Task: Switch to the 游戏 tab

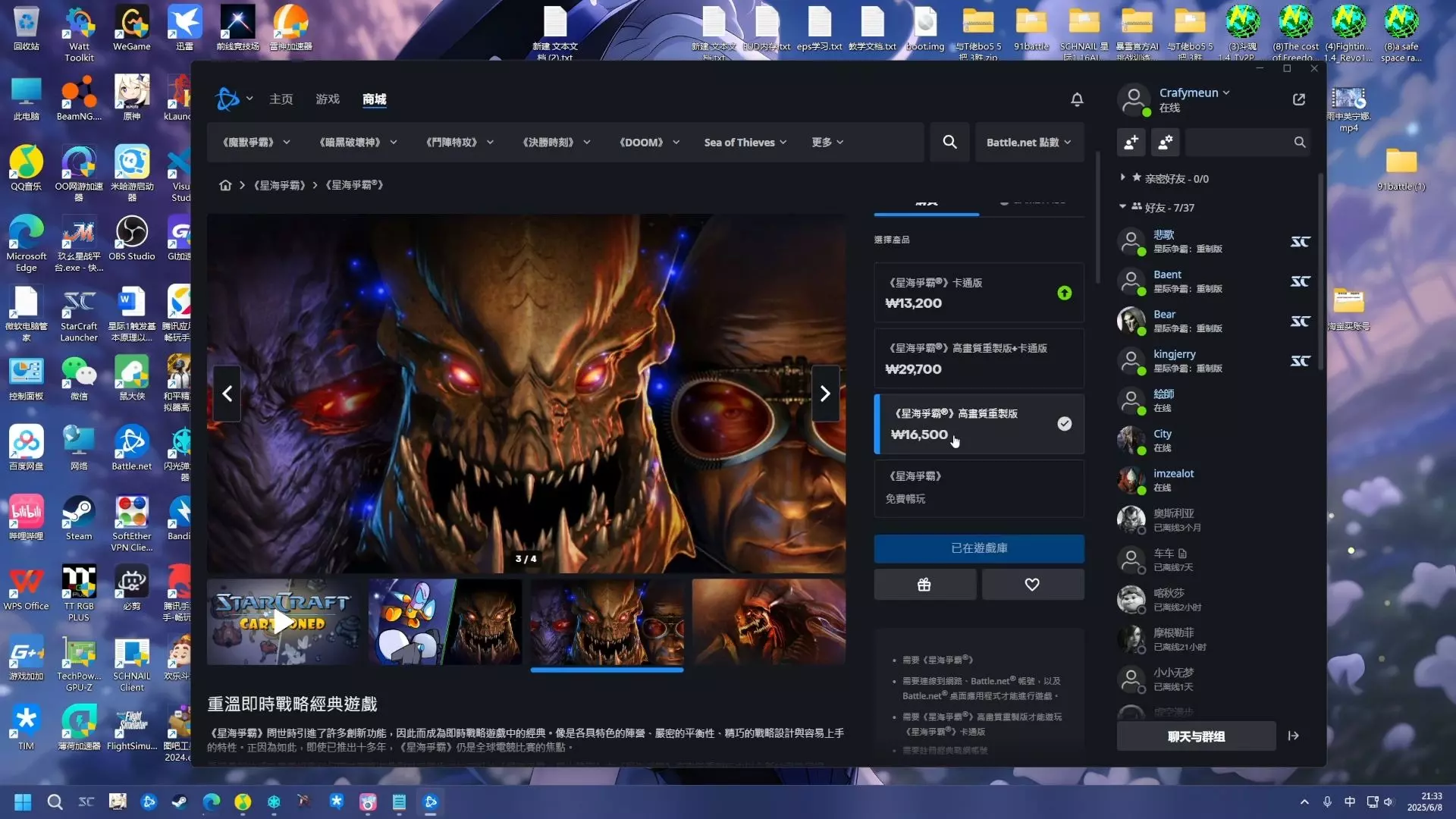Action: pos(328,99)
